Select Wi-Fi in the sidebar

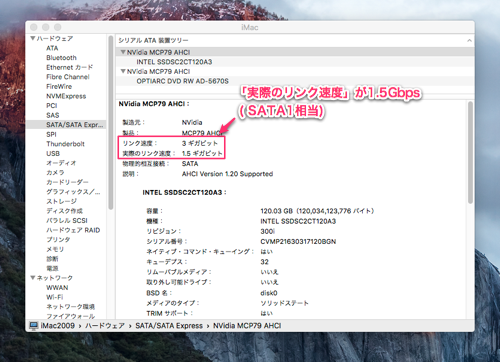[55, 297]
